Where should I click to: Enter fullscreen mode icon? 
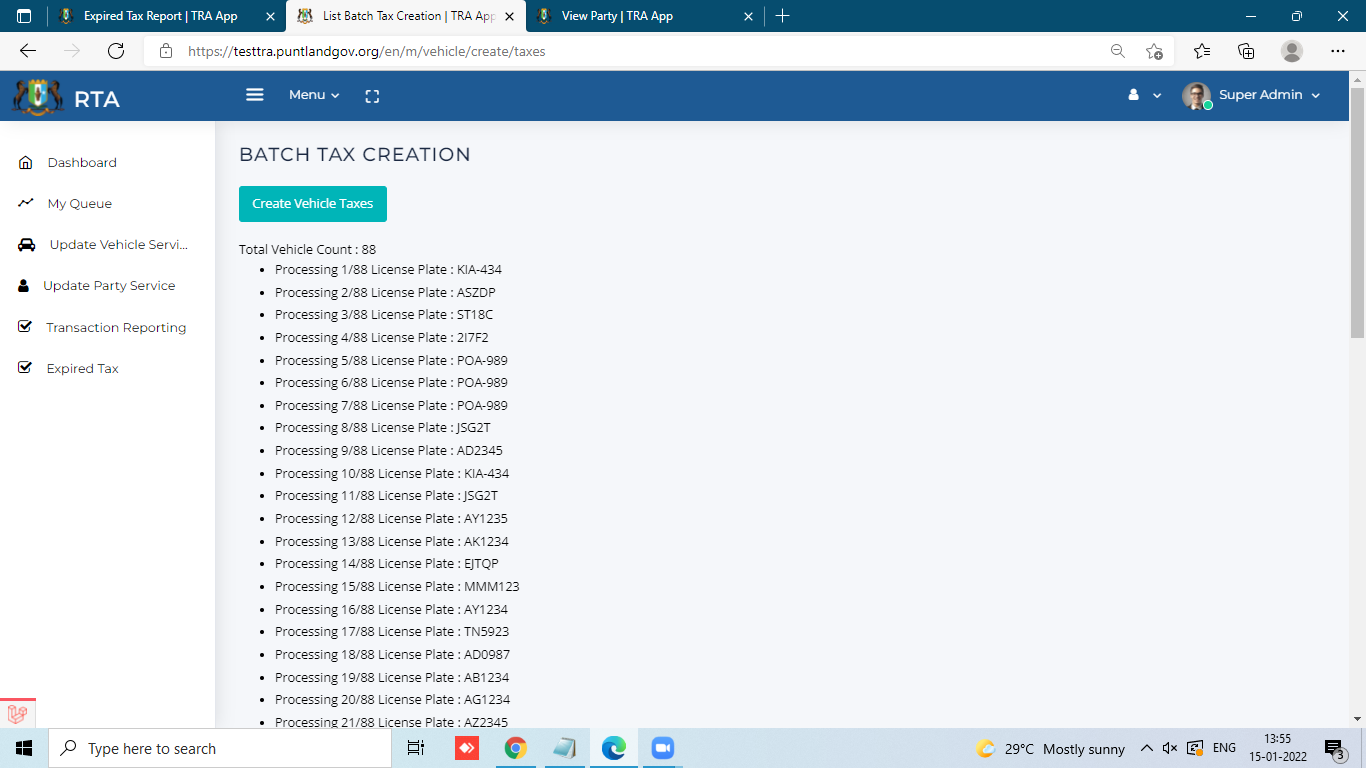pos(372,96)
